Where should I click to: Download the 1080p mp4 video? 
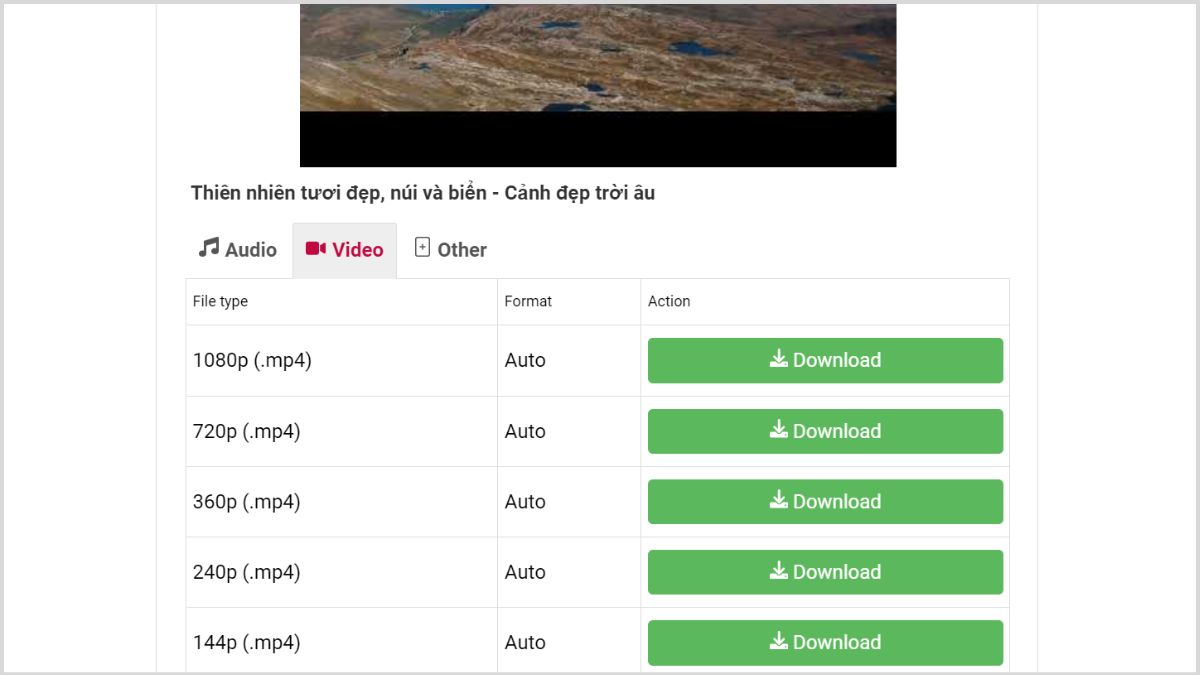point(825,360)
